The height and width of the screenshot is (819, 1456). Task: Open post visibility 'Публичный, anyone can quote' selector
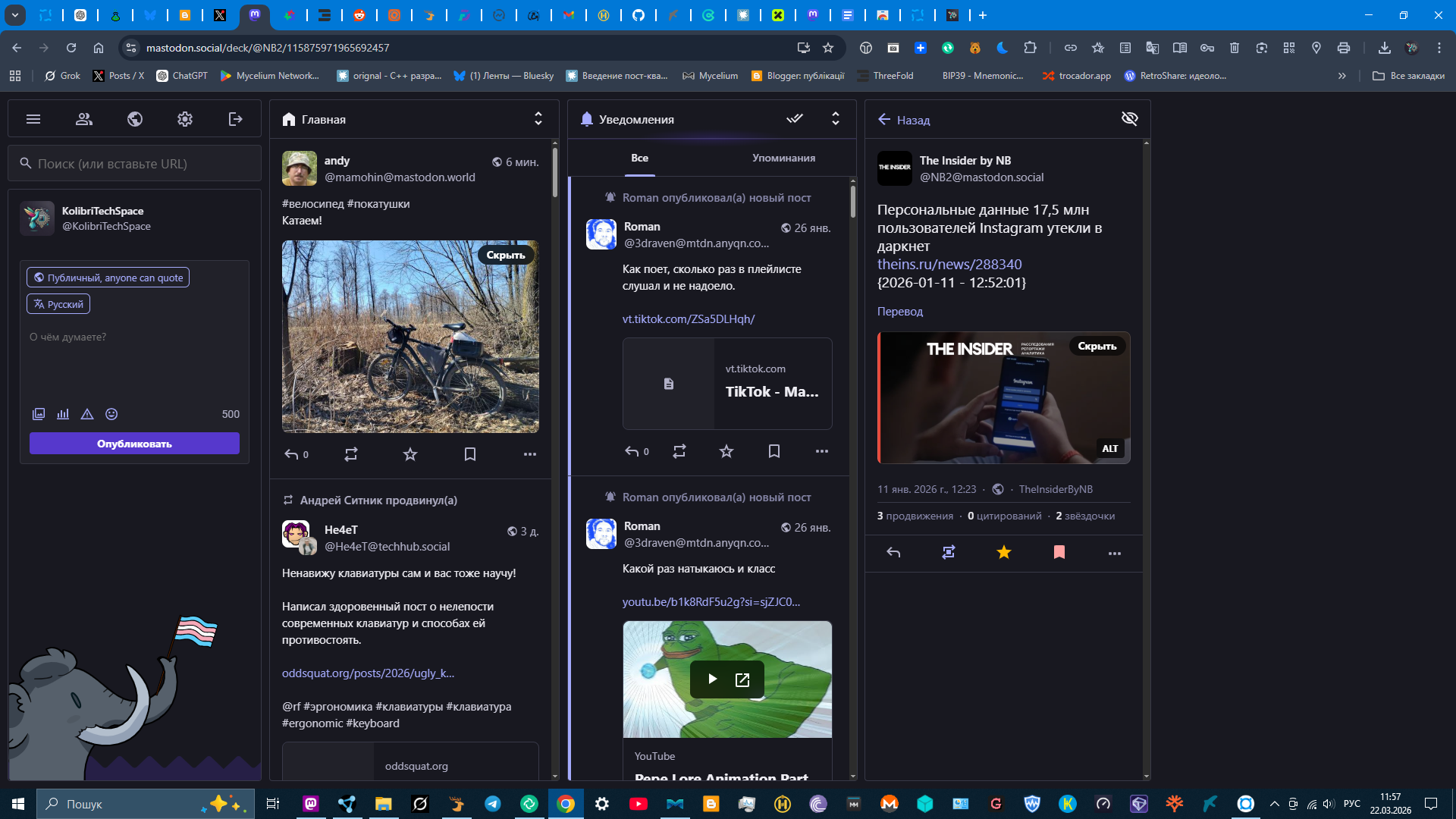[108, 278]
